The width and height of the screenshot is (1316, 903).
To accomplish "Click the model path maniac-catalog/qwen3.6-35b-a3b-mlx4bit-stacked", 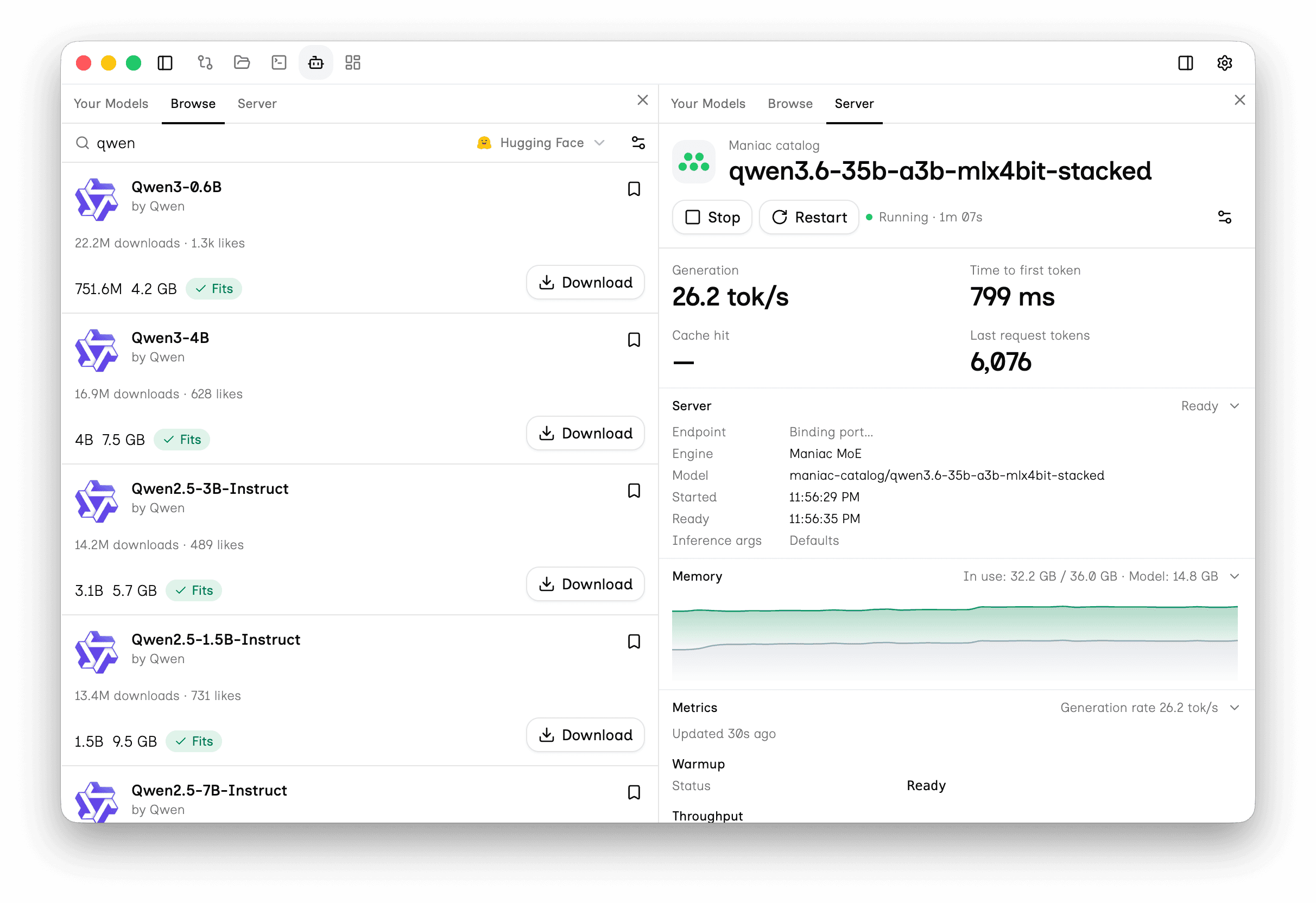I will coord(947,475).
